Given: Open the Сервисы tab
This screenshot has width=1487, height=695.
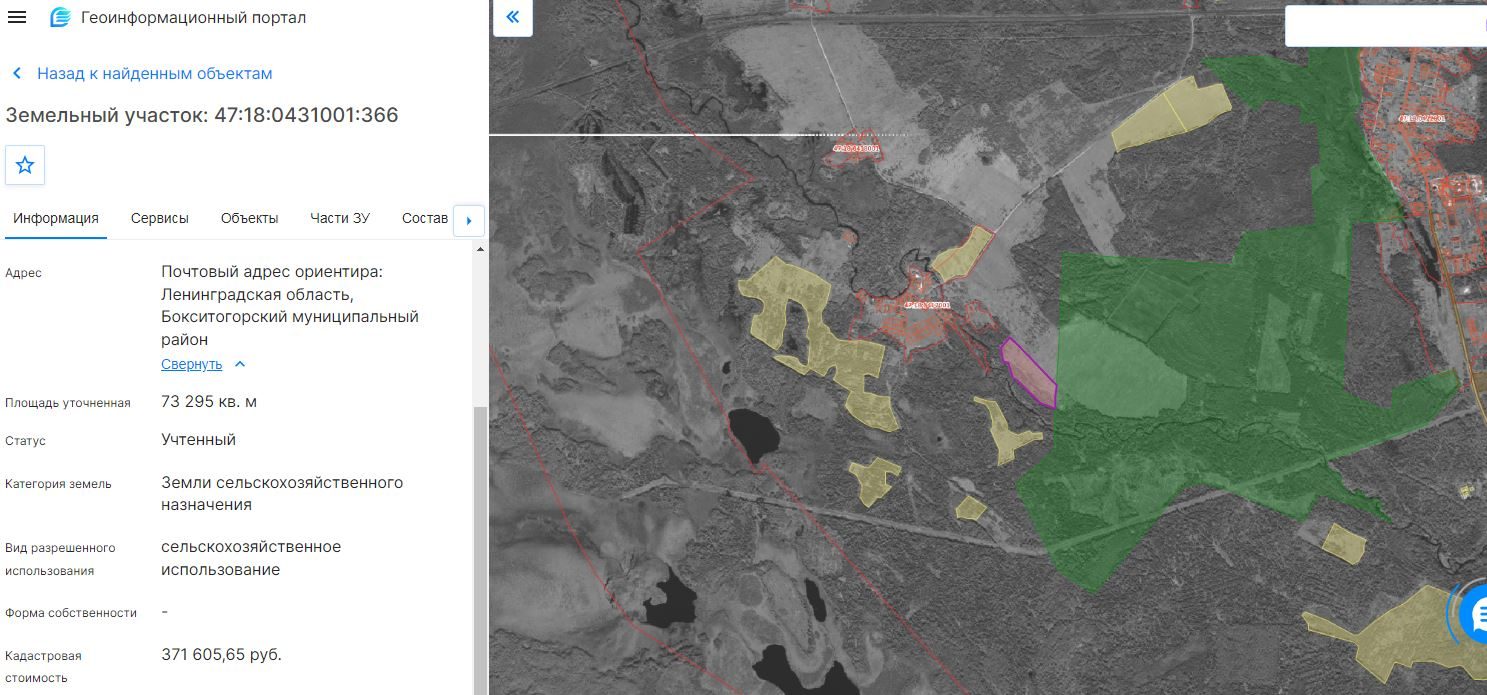Looking at the screenshot, I should tap(160, 218).
